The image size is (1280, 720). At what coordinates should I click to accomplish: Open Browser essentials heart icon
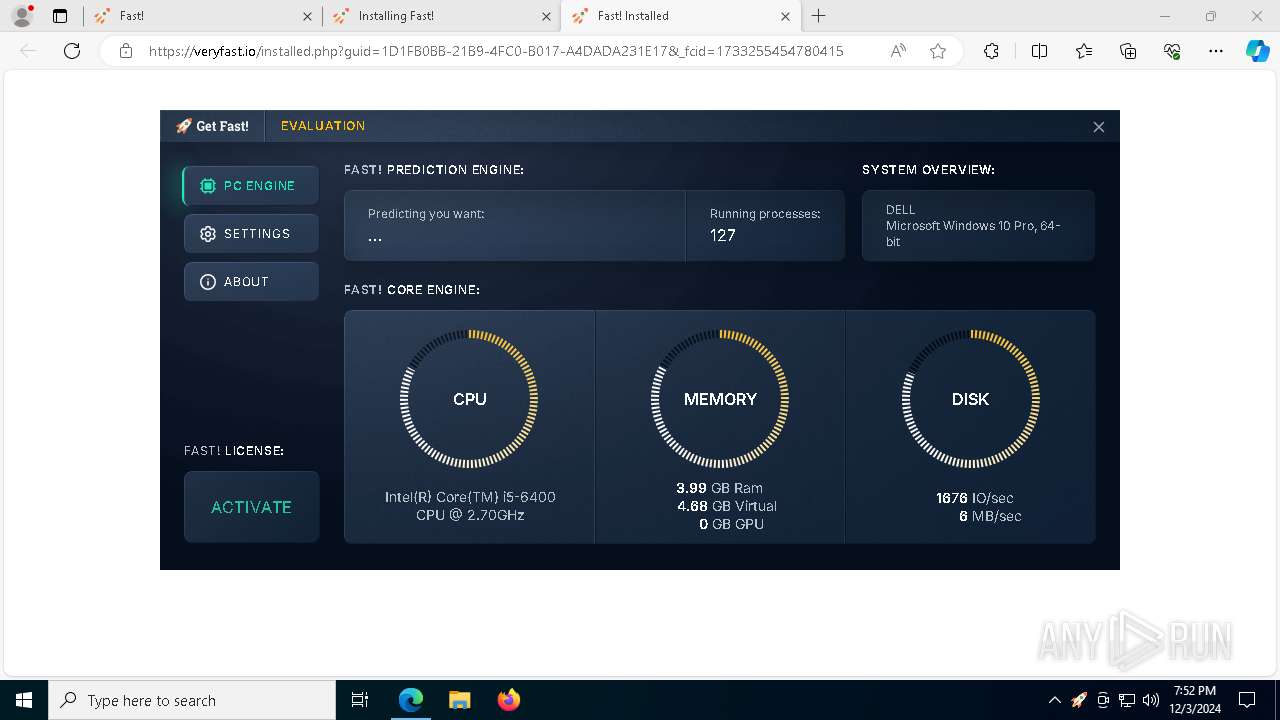click(x=1172, y=51)
